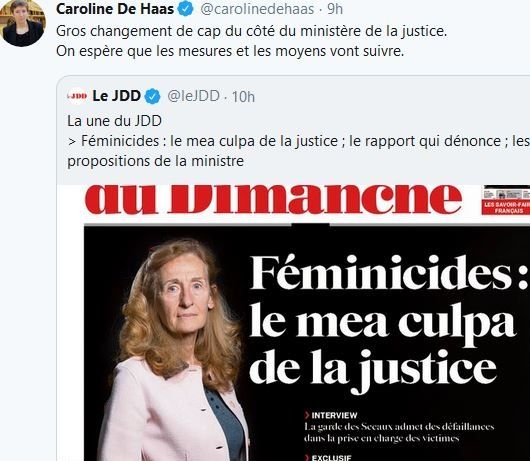Open the Le JDD account name
This screenshot has height=461, width=530.
(117, 96)
